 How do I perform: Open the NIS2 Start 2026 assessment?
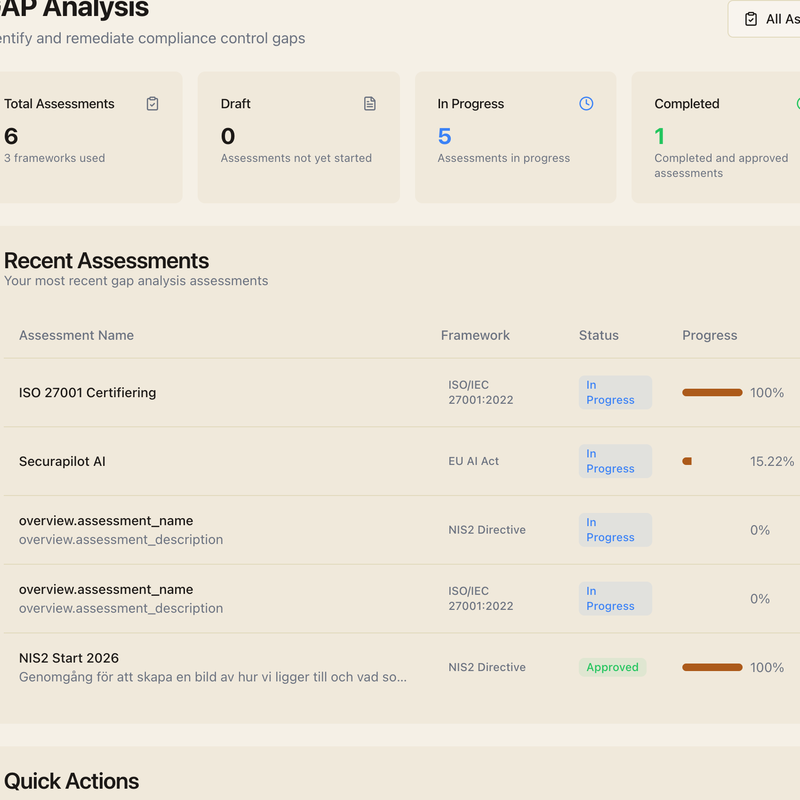coord(69,658)
